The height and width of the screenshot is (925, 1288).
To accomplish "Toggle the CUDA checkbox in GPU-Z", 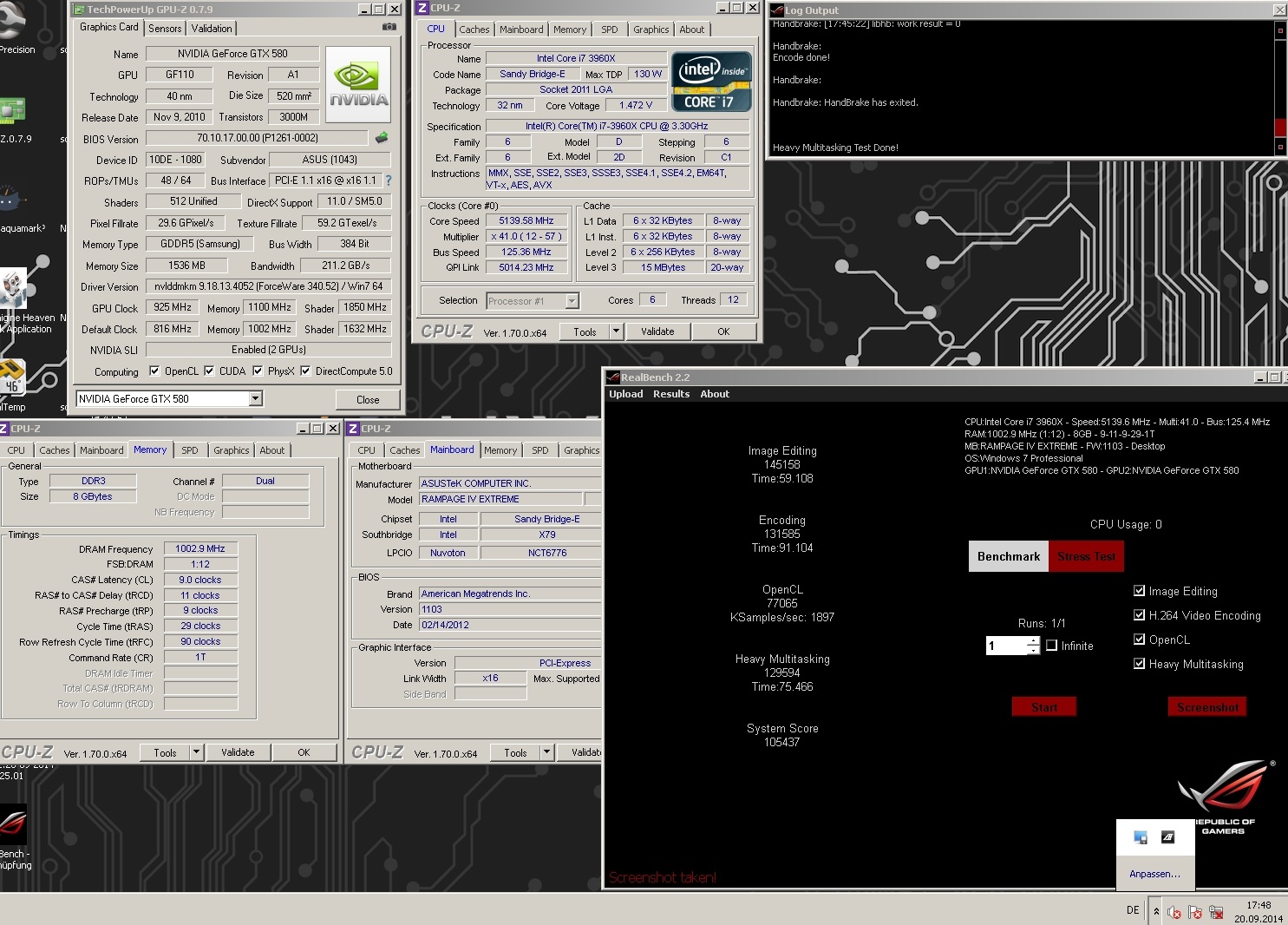I will (x=209, y=371).
